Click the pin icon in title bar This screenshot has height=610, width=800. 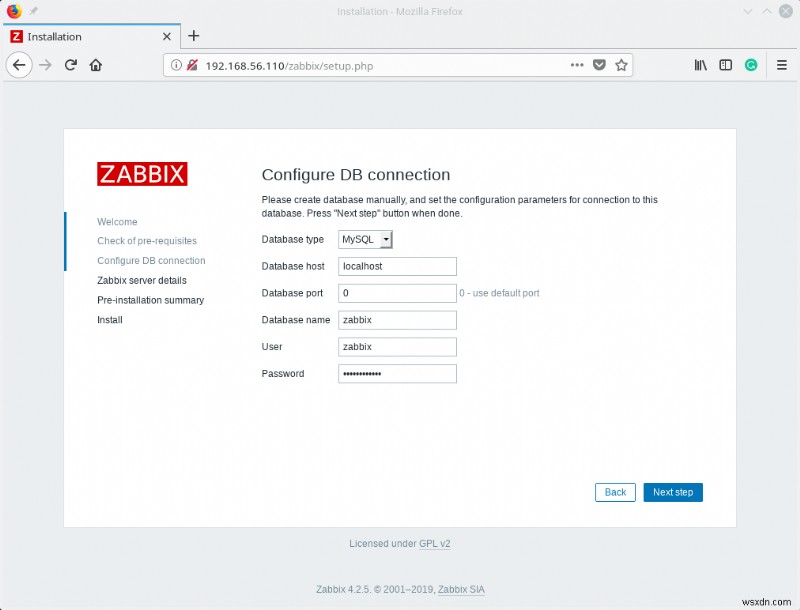coord(33,11)
